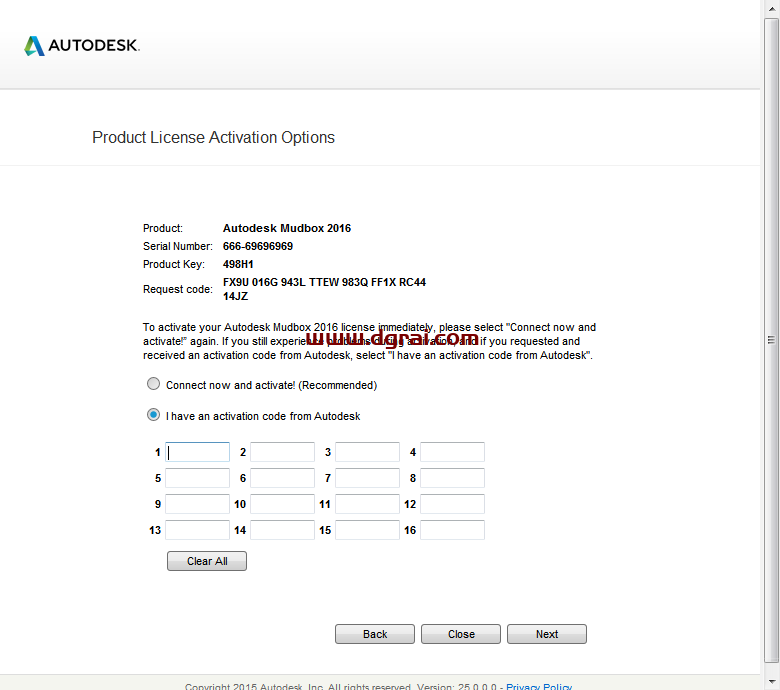Go to previous step with Back
The height and width of the screenshot is (690, 780).
click(375, 634)
